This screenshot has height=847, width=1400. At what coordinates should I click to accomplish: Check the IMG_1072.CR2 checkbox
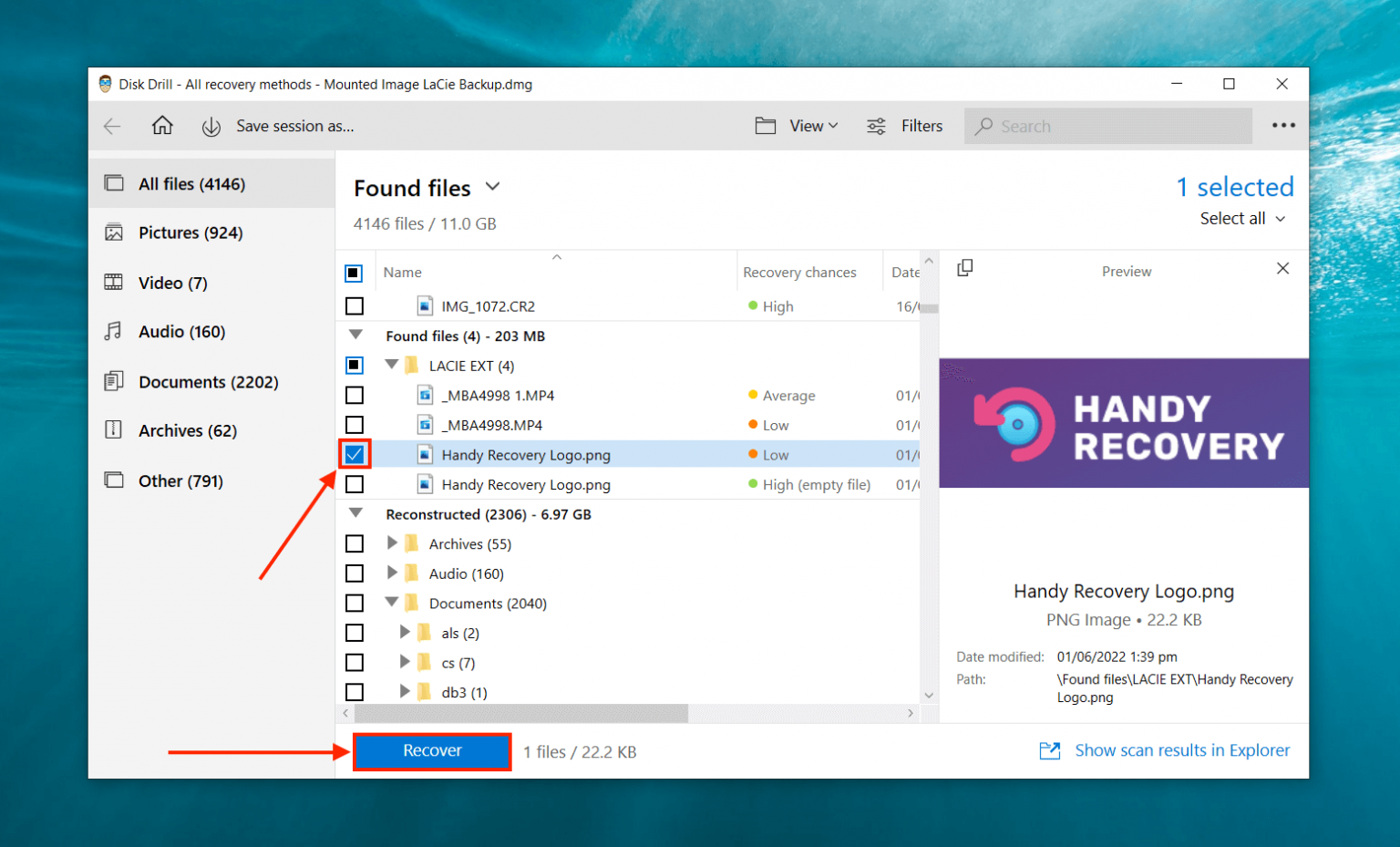(x=355, y=305)
